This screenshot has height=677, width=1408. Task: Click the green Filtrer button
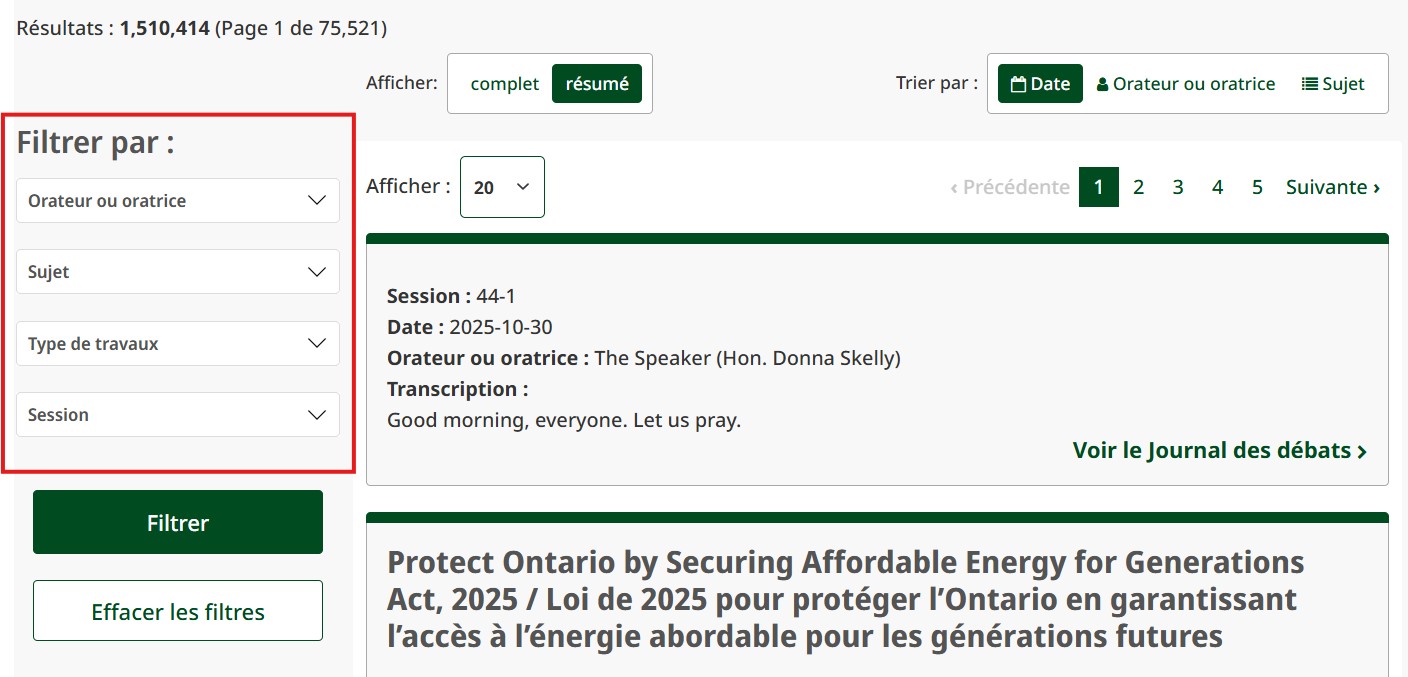click(x=178, y=522)
